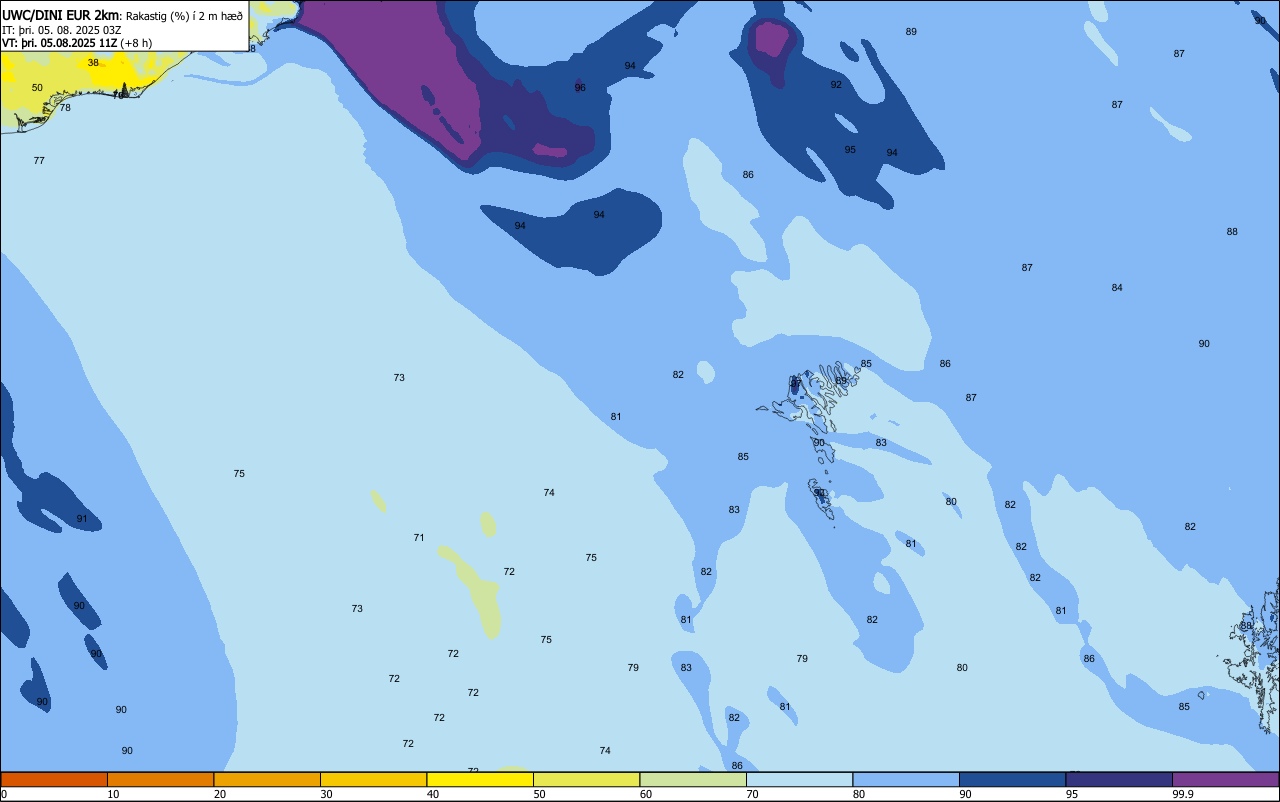Select the 60–70 yellow-green legend swatch
Image resolution: width=1280 pixels, height=802 pixels.
pyautogui.click(x=693, y=779)
